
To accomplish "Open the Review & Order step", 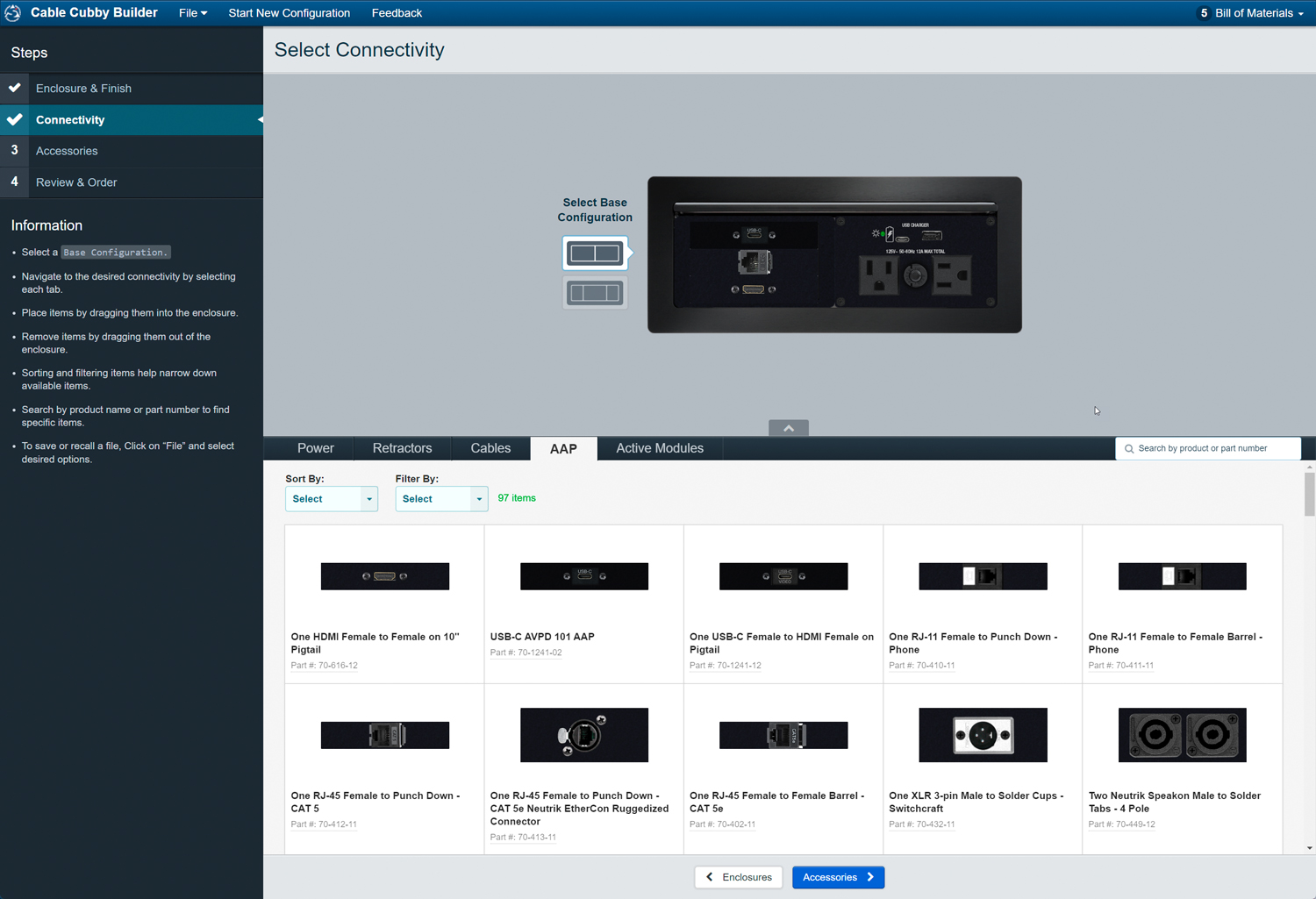I will point(76,182).
